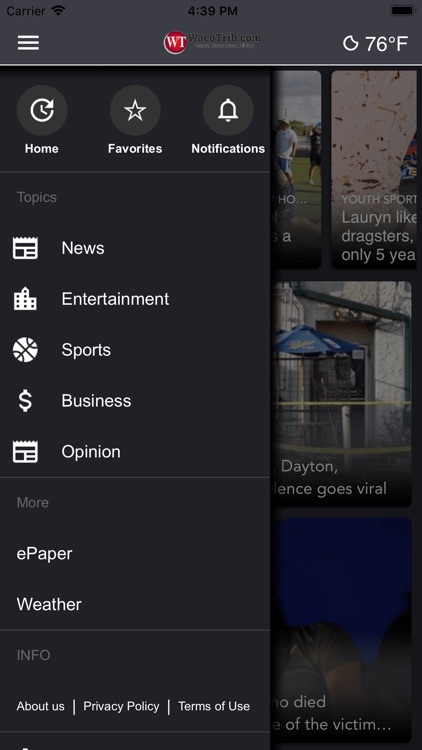Tap the hamburger menu icon
This screenshot has height=750, width=422.
click(x=28, y=43)
